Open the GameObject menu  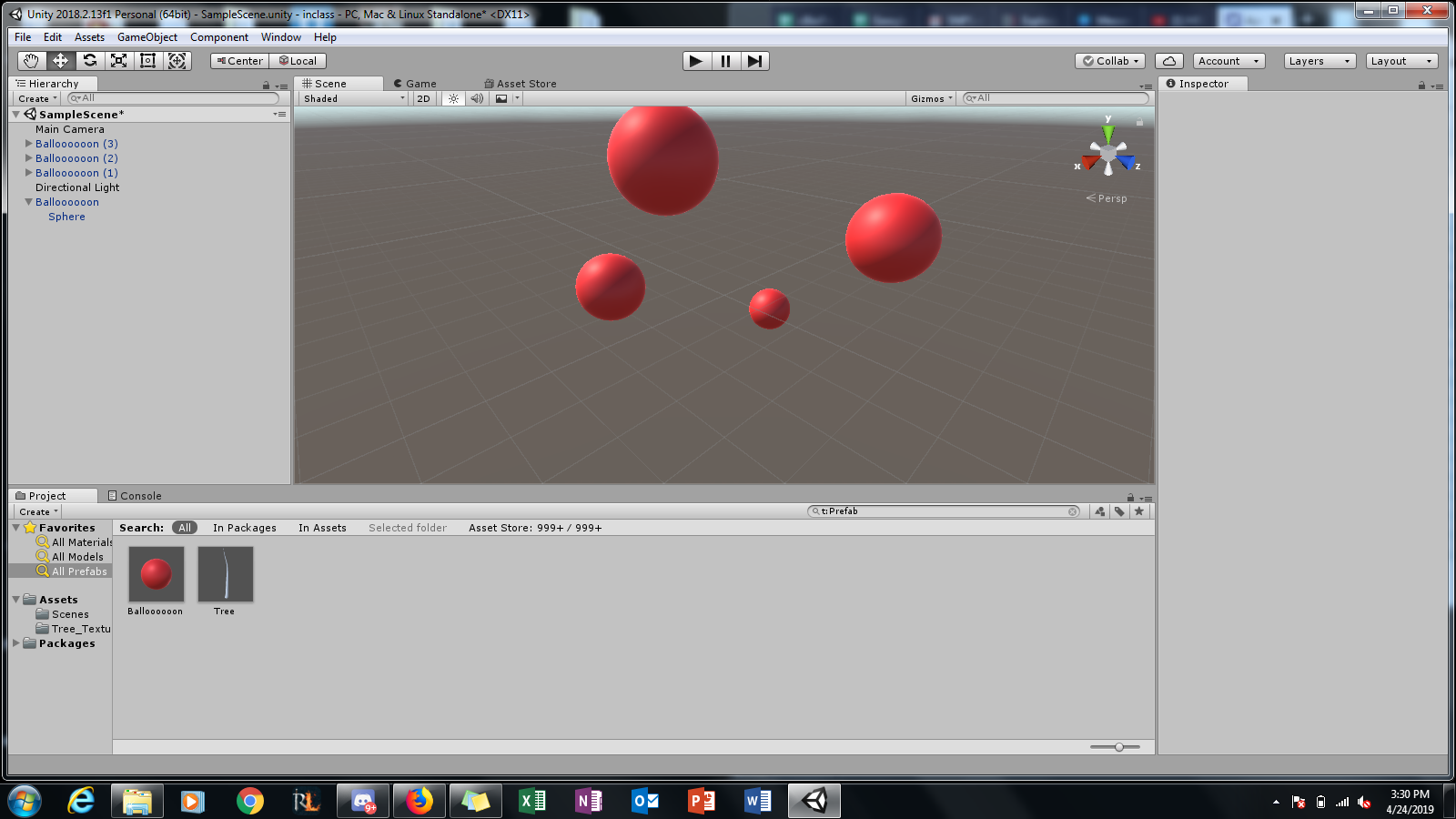tap(147, 37)
